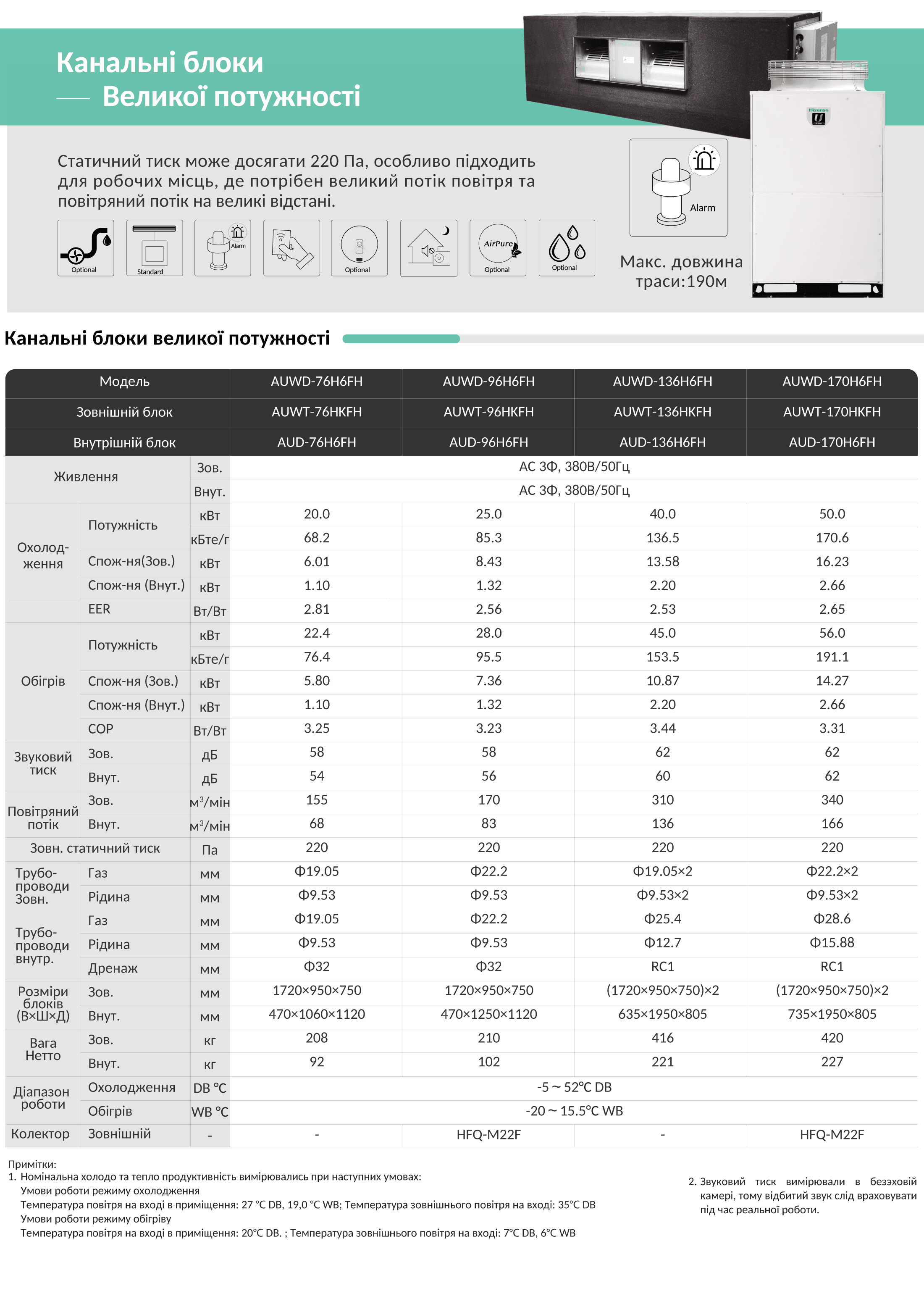Click the white outdoor unit photo
The image size is (924, 1299).
click(x=817, y=179)
